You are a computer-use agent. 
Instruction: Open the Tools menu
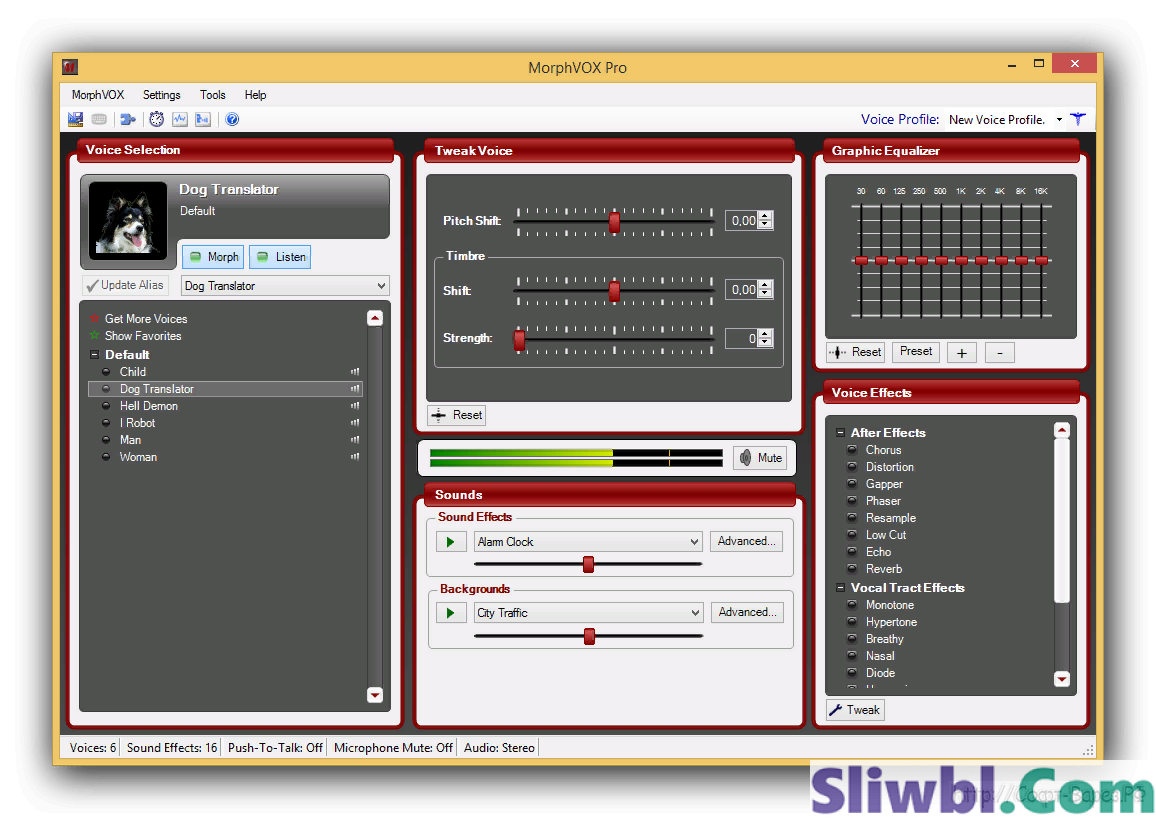click(x=212, y=95)
